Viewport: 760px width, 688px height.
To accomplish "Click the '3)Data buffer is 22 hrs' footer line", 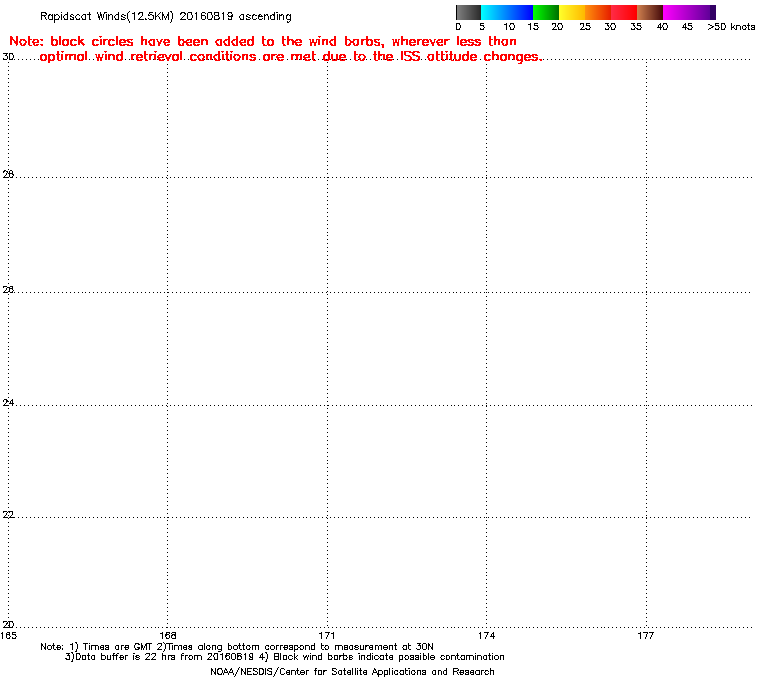I will coord(285,657).
